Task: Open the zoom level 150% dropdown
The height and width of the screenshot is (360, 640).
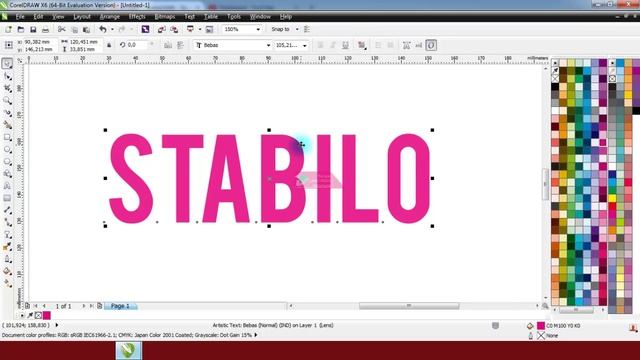Action: coord(258,29)
